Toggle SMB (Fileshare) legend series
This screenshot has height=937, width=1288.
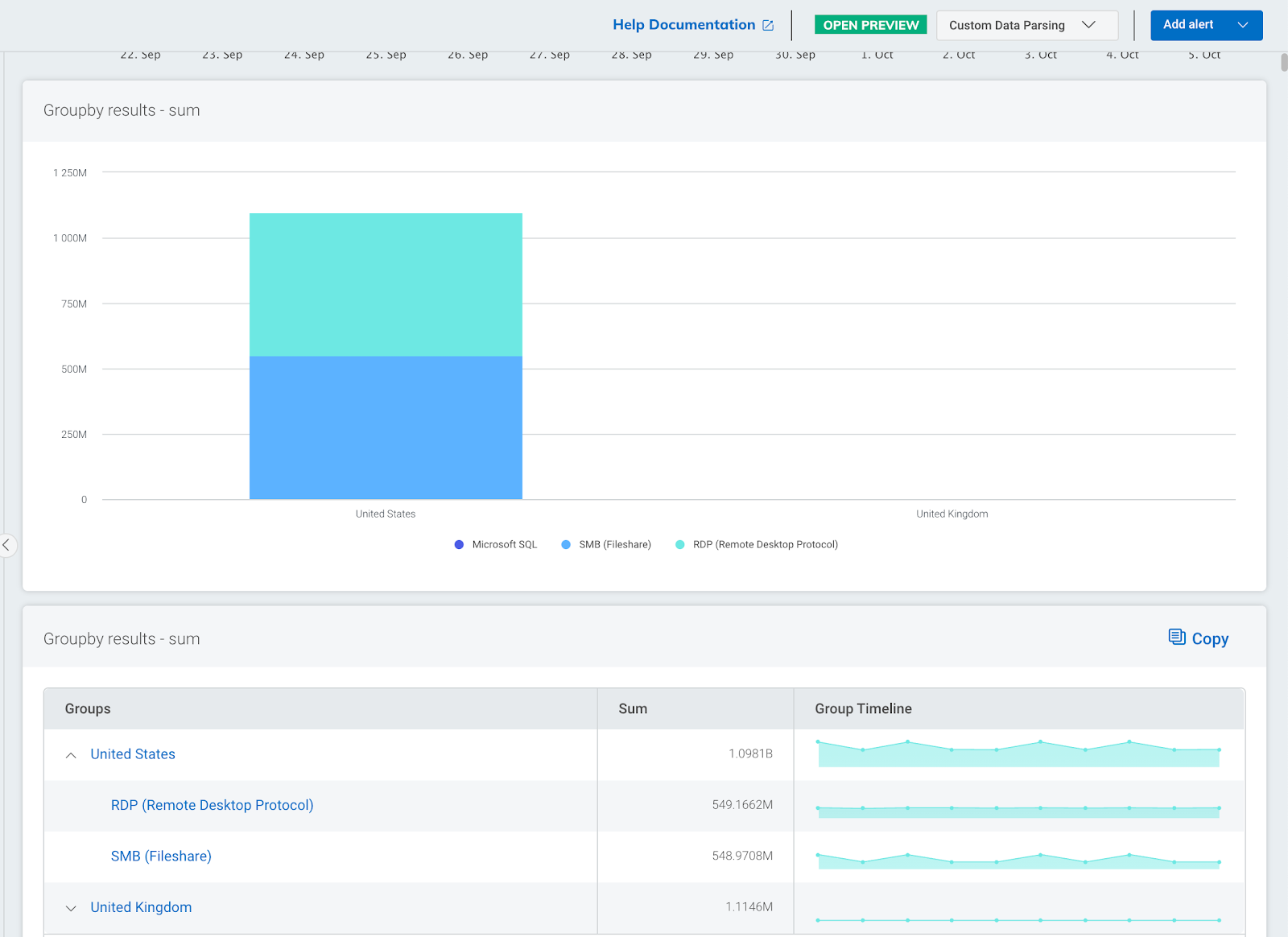(x=606, y=545)
